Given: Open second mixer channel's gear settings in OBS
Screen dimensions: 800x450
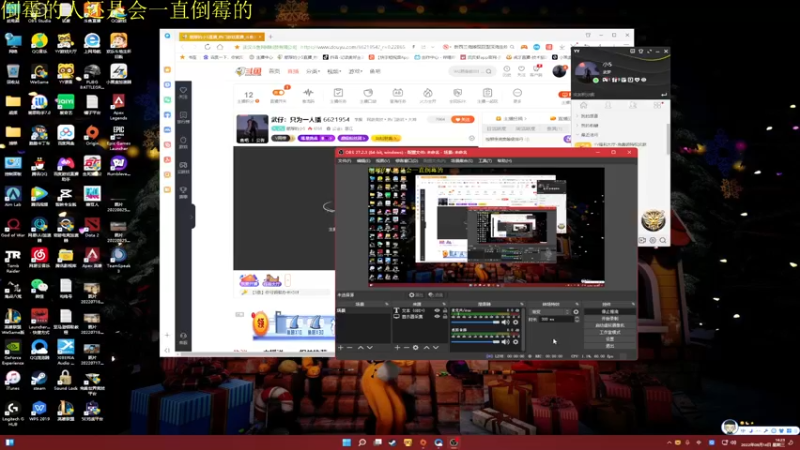Looking at the screenshot, I should pos(515,342).
